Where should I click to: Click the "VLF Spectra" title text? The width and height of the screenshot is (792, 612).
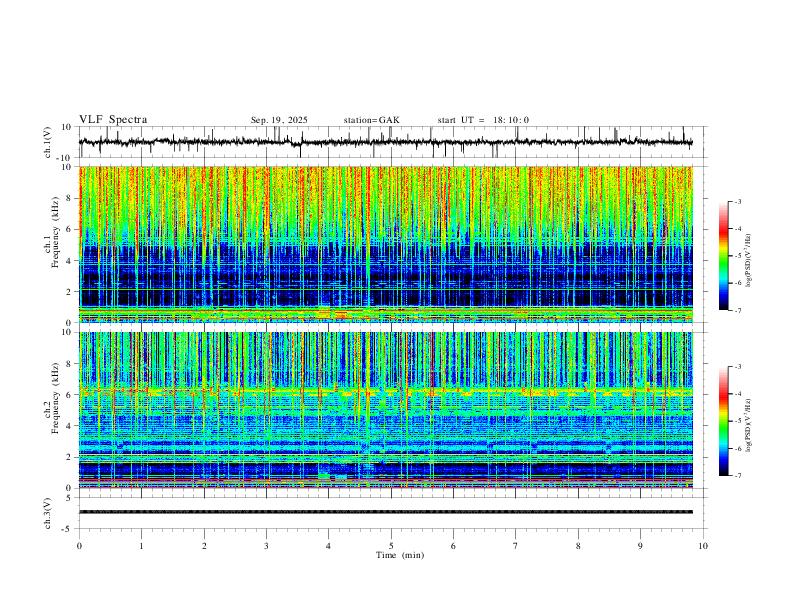click(113, 120)
